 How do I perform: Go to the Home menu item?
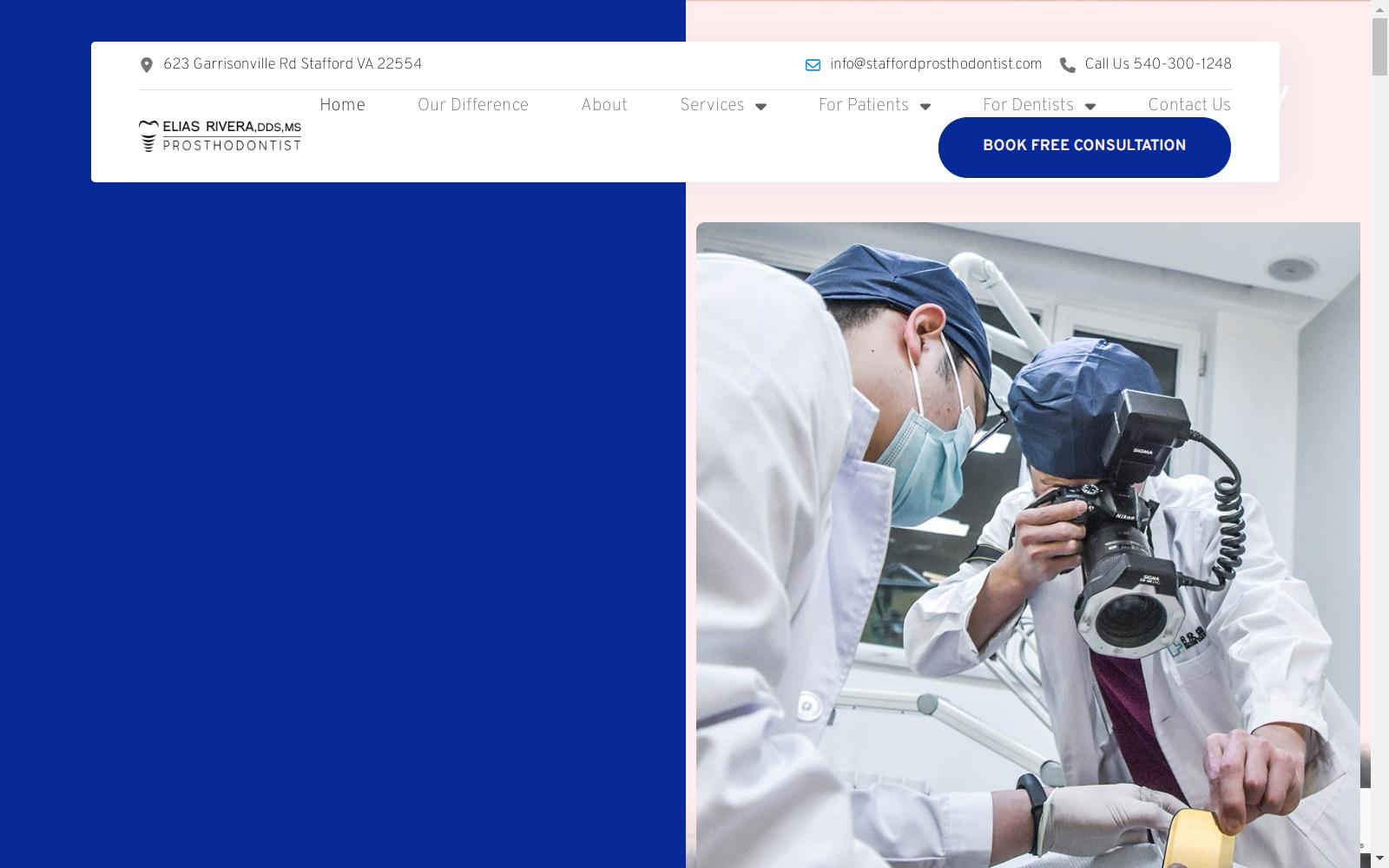click(x=342, y=105)
